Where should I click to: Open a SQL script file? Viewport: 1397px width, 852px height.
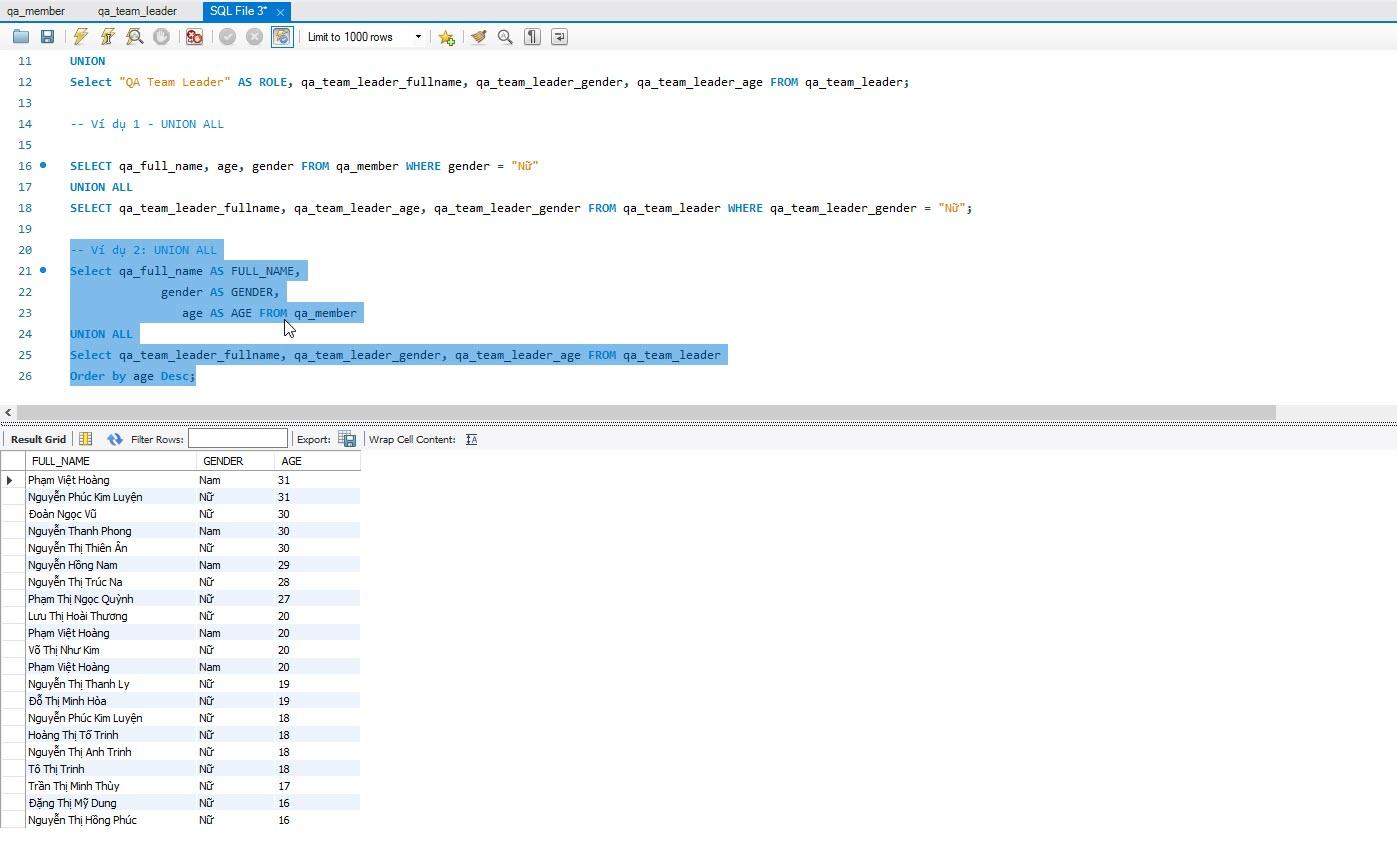click(x=21, y=37)
